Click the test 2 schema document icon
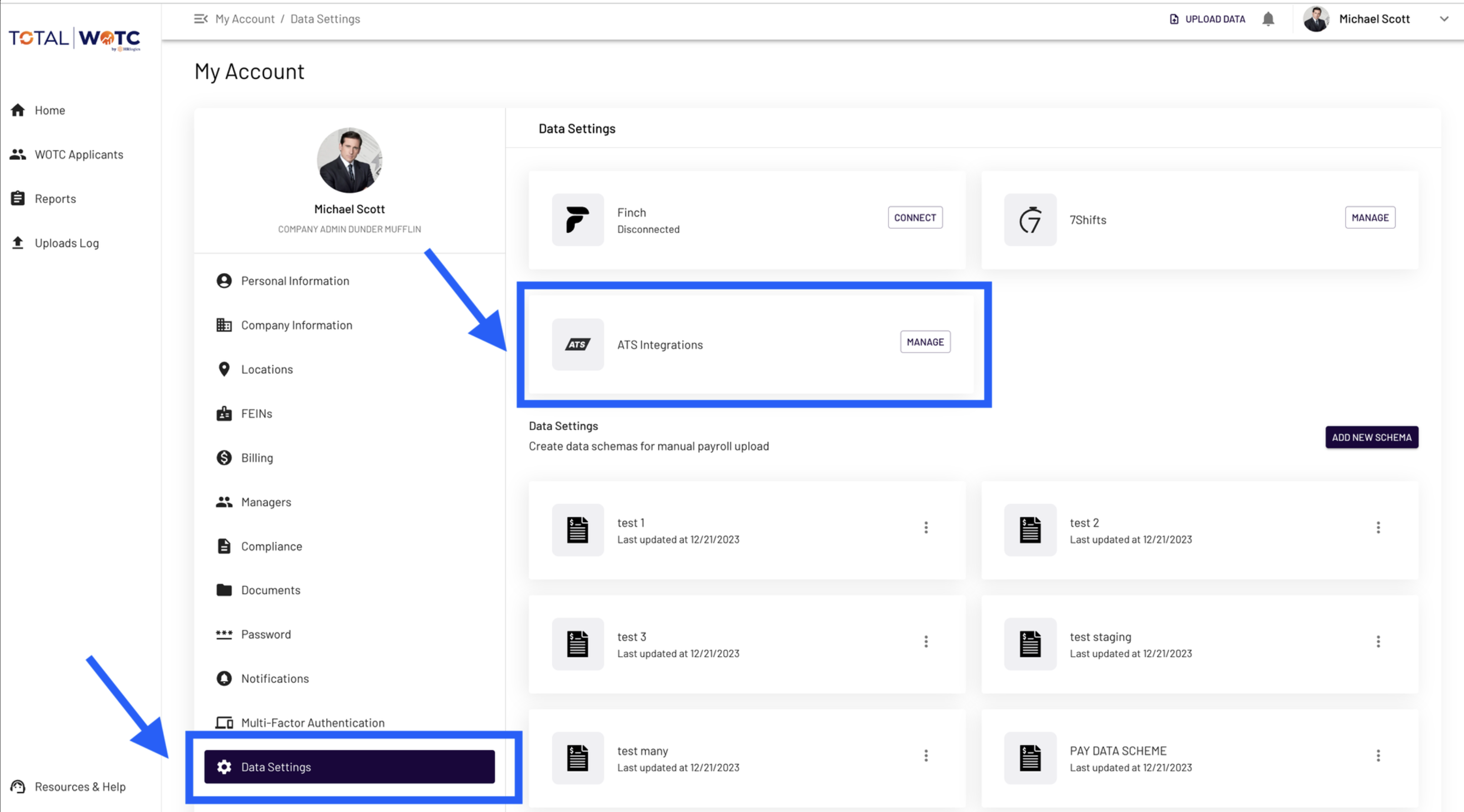This screenshot has width=1464, height=812. pyautogui.click(x=1030, y=530)
